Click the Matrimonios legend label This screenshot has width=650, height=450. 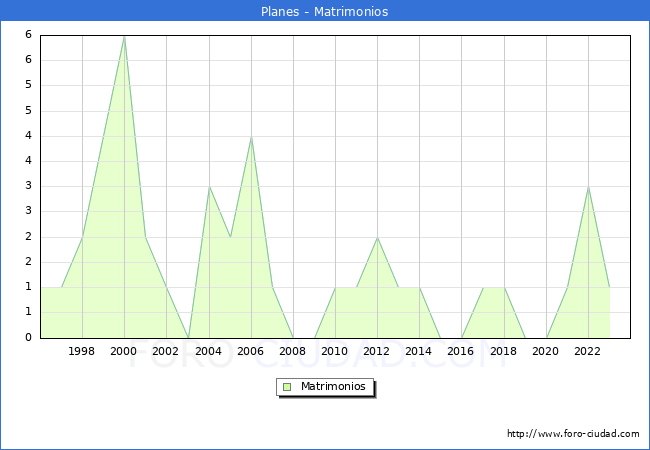pyautogui.click(x=333, y=386)
